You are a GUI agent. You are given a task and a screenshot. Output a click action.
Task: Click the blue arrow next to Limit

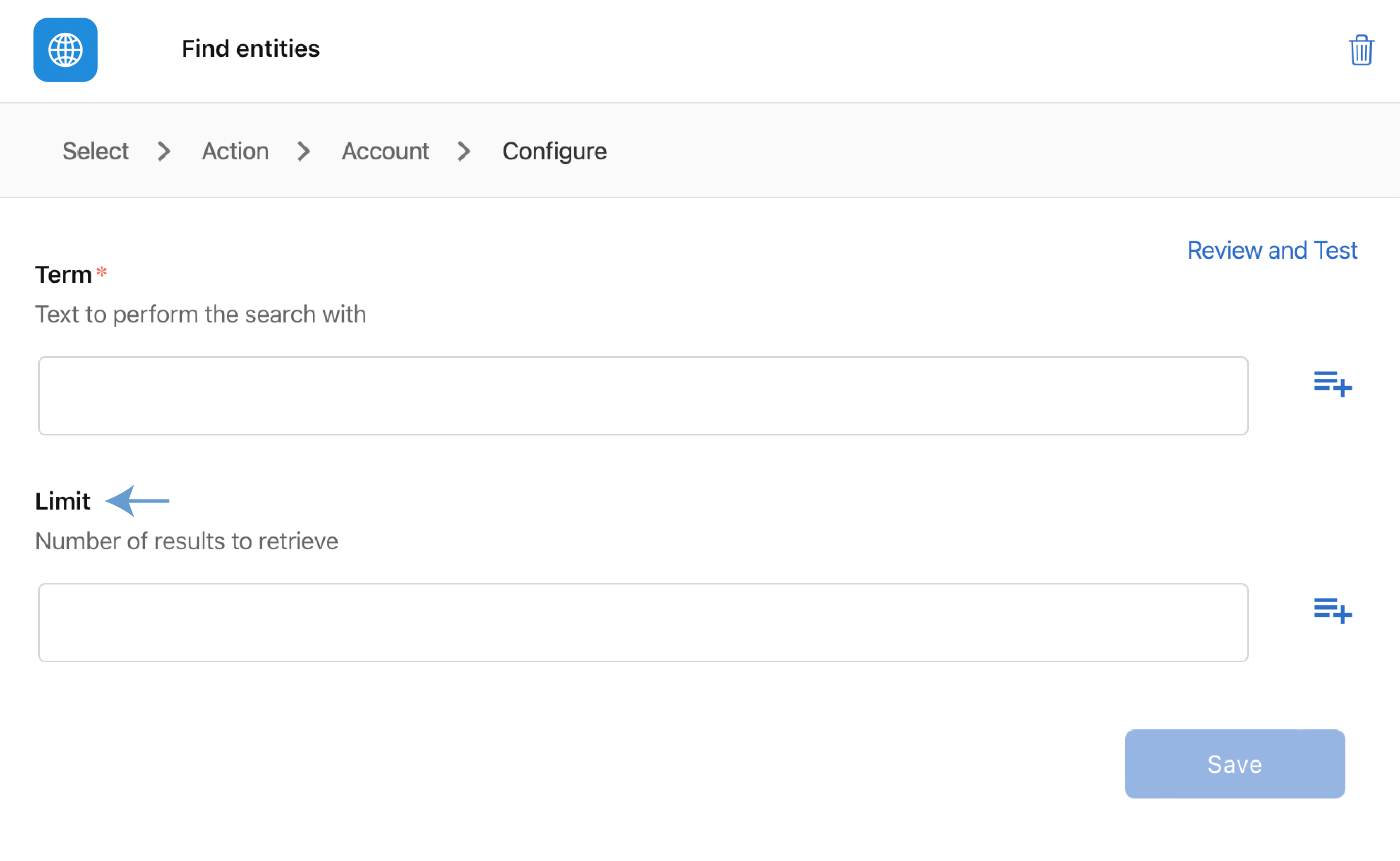tap(137, 501)
